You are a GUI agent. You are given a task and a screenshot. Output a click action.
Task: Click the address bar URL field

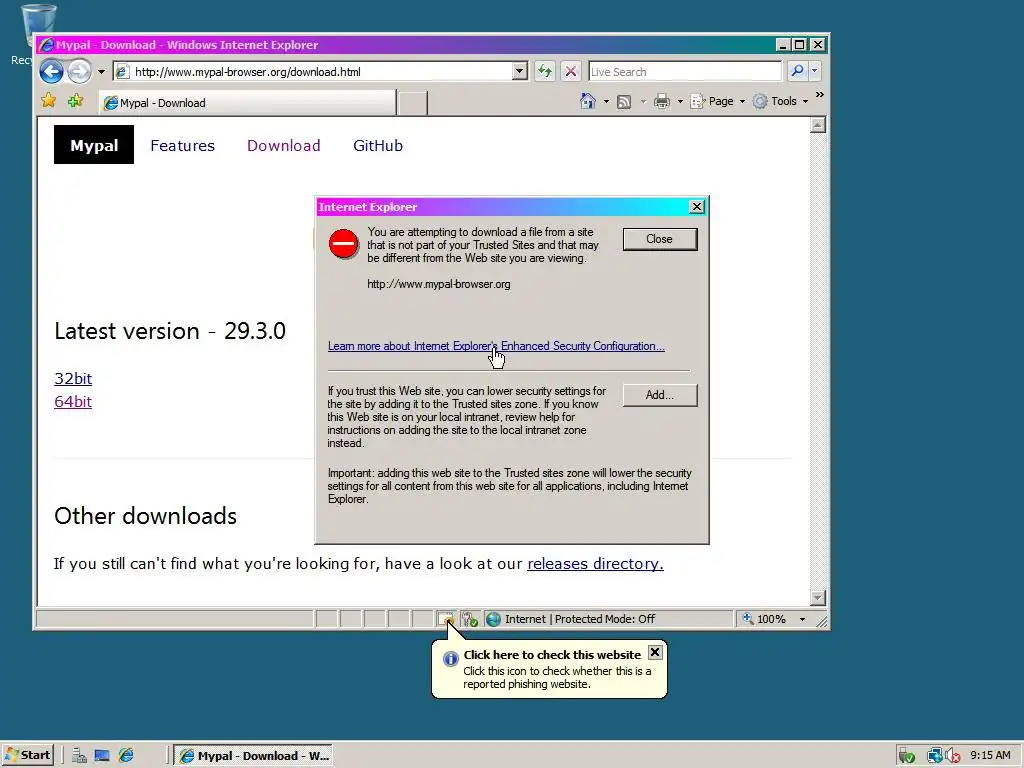pyautogui.click(x=312, y=72)
